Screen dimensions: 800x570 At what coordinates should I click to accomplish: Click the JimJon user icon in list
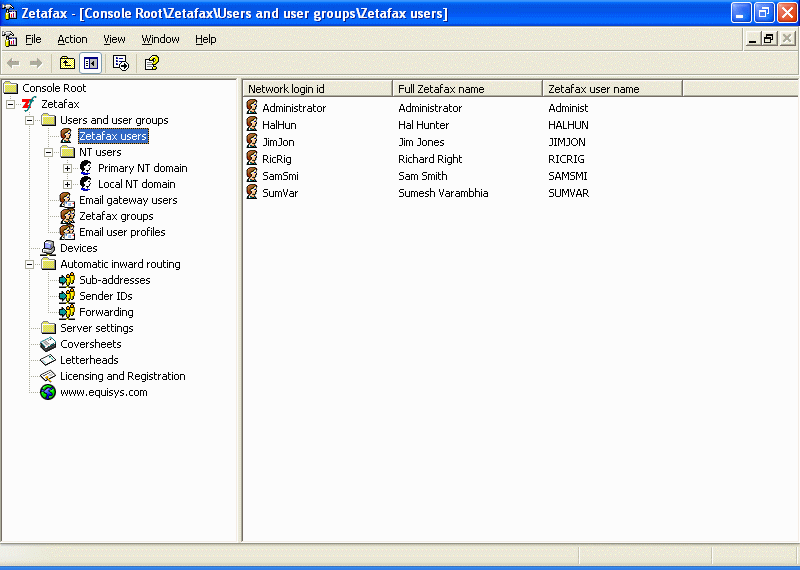tap(252, 141)
